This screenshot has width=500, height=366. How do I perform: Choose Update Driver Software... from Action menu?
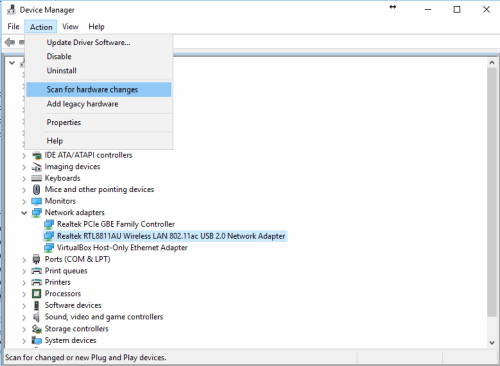coord(99,42)
